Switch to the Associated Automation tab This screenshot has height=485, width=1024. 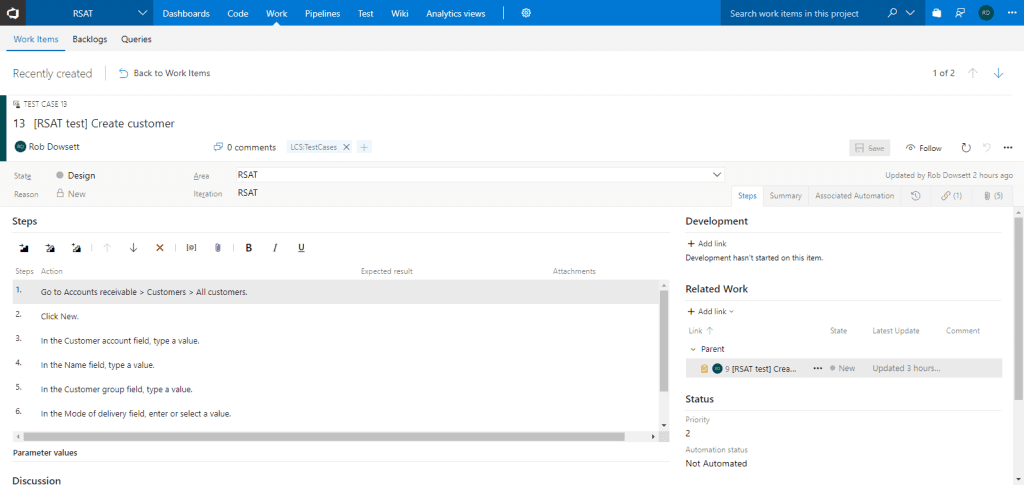pos(853,196)
